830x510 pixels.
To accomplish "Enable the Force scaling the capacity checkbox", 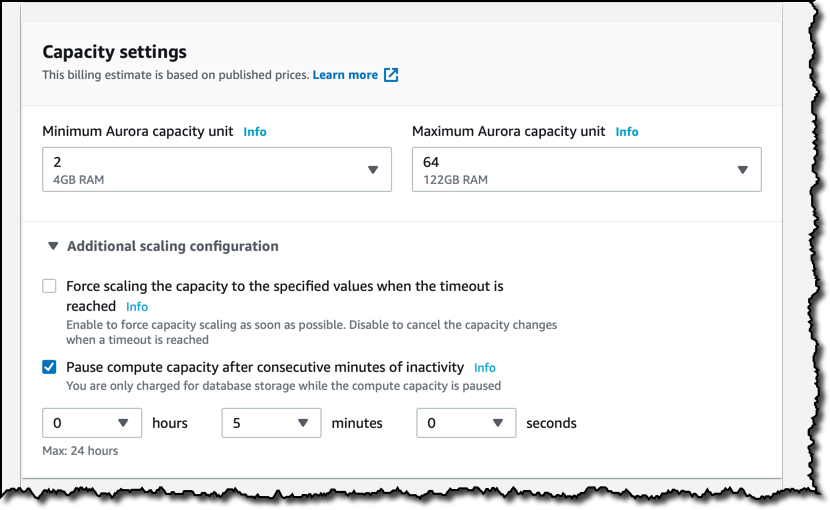I will [x=49, y=287].
